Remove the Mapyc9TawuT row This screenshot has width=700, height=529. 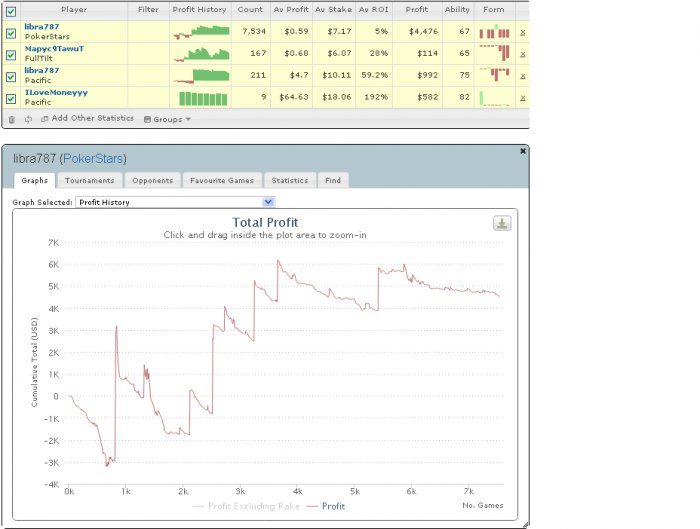pos(522,54)
